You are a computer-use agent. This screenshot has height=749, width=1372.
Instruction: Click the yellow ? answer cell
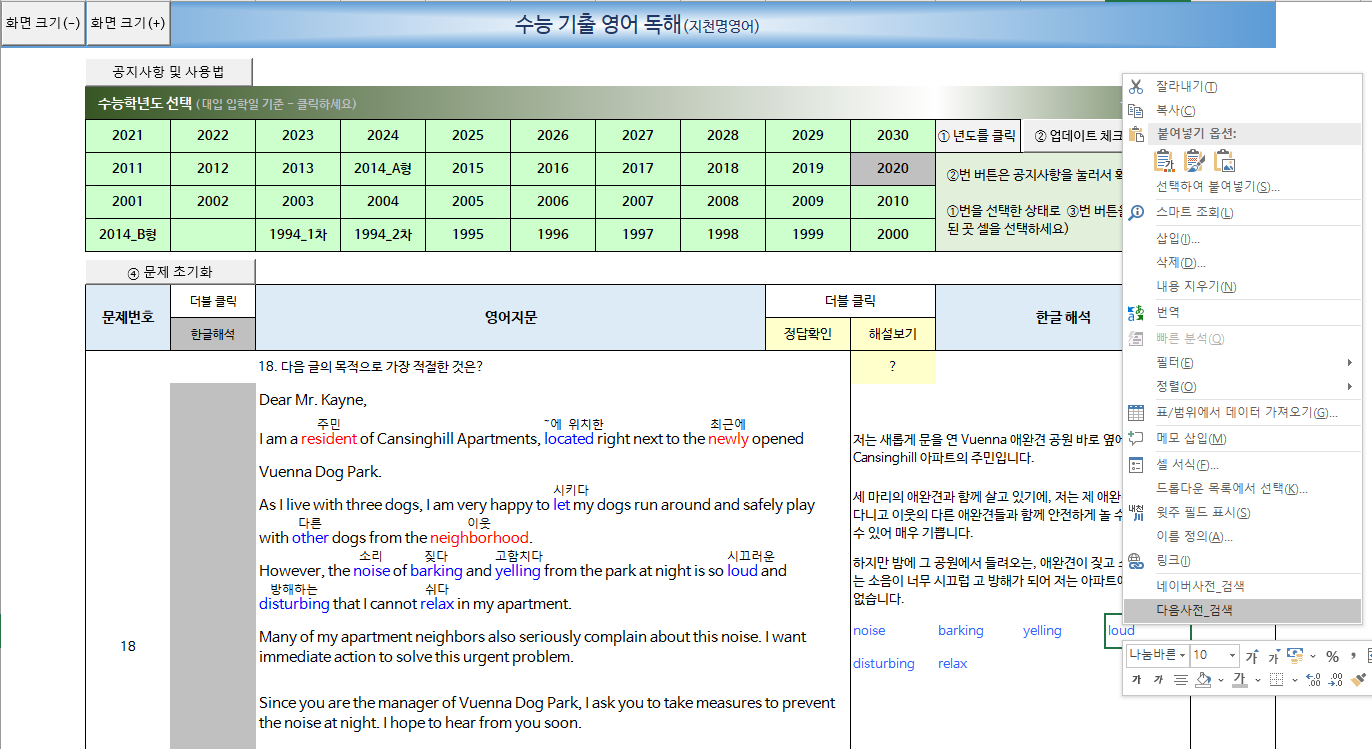[x=893, y=367]
